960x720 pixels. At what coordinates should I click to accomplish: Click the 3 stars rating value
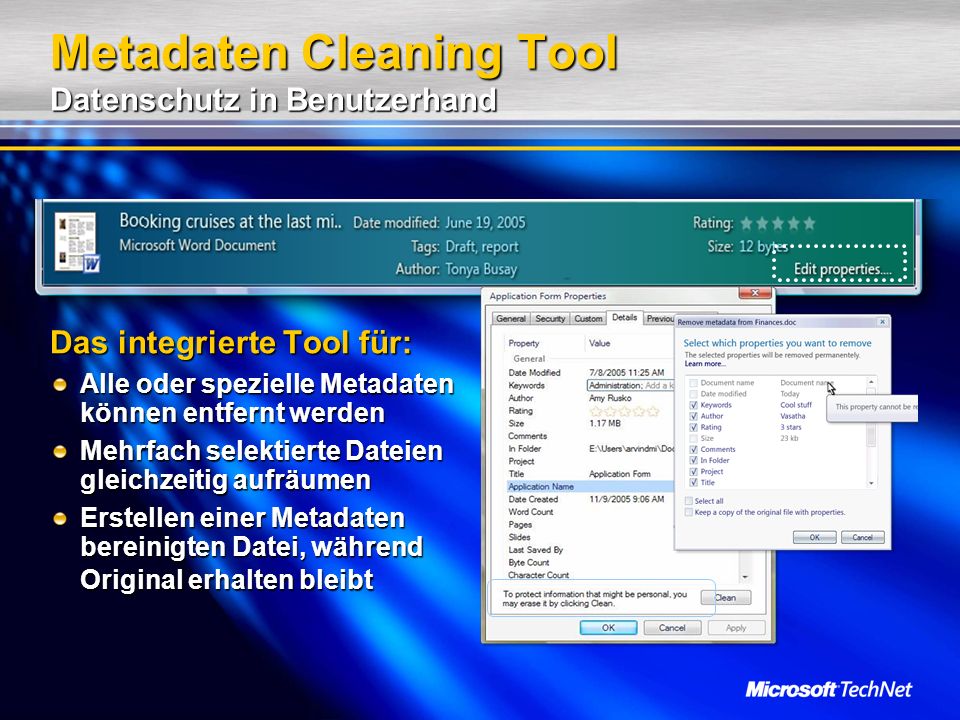791,427
